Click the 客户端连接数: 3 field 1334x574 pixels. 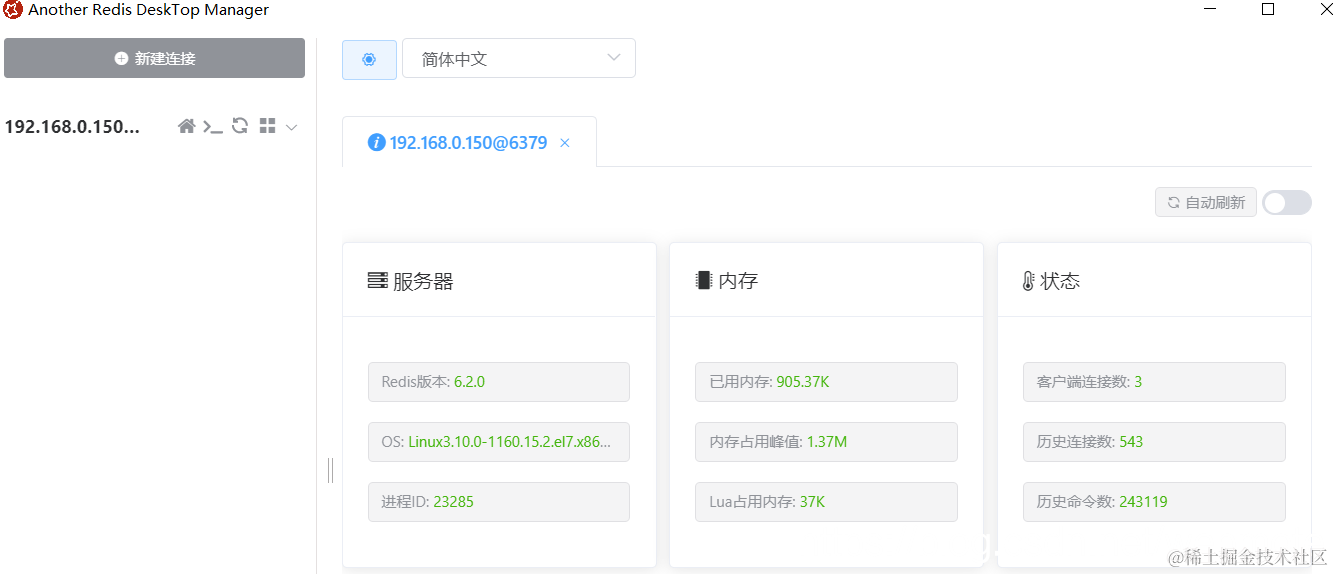1154,382
